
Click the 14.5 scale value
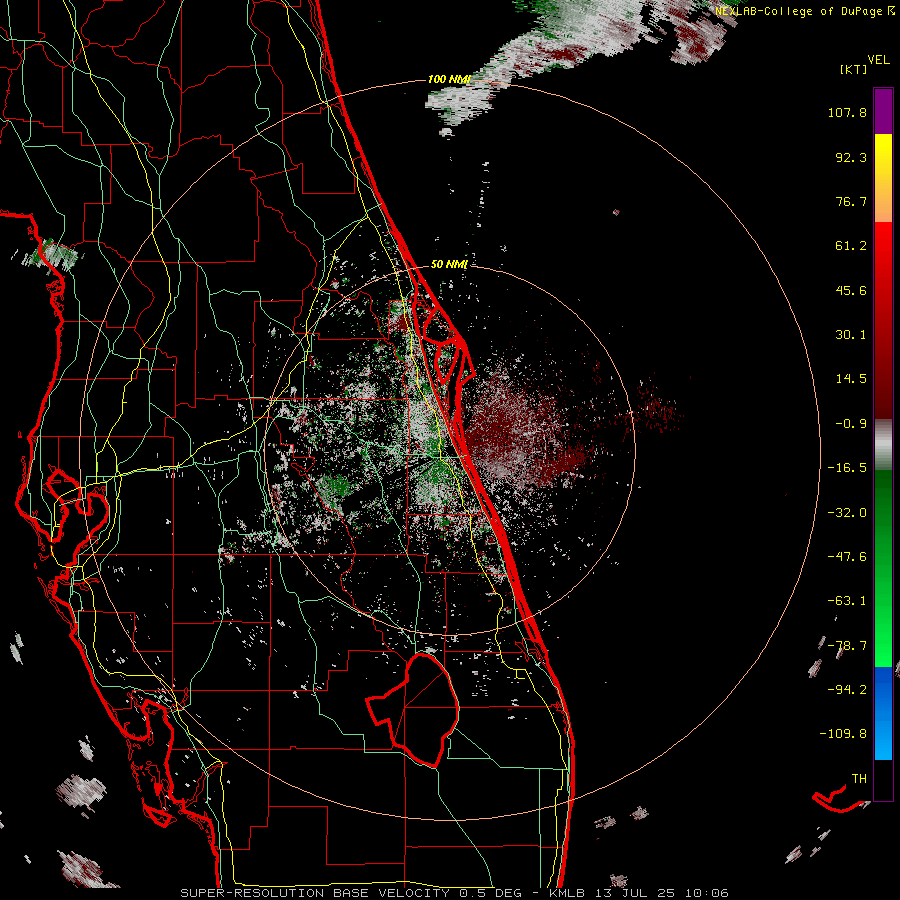[x=851, y=379]
